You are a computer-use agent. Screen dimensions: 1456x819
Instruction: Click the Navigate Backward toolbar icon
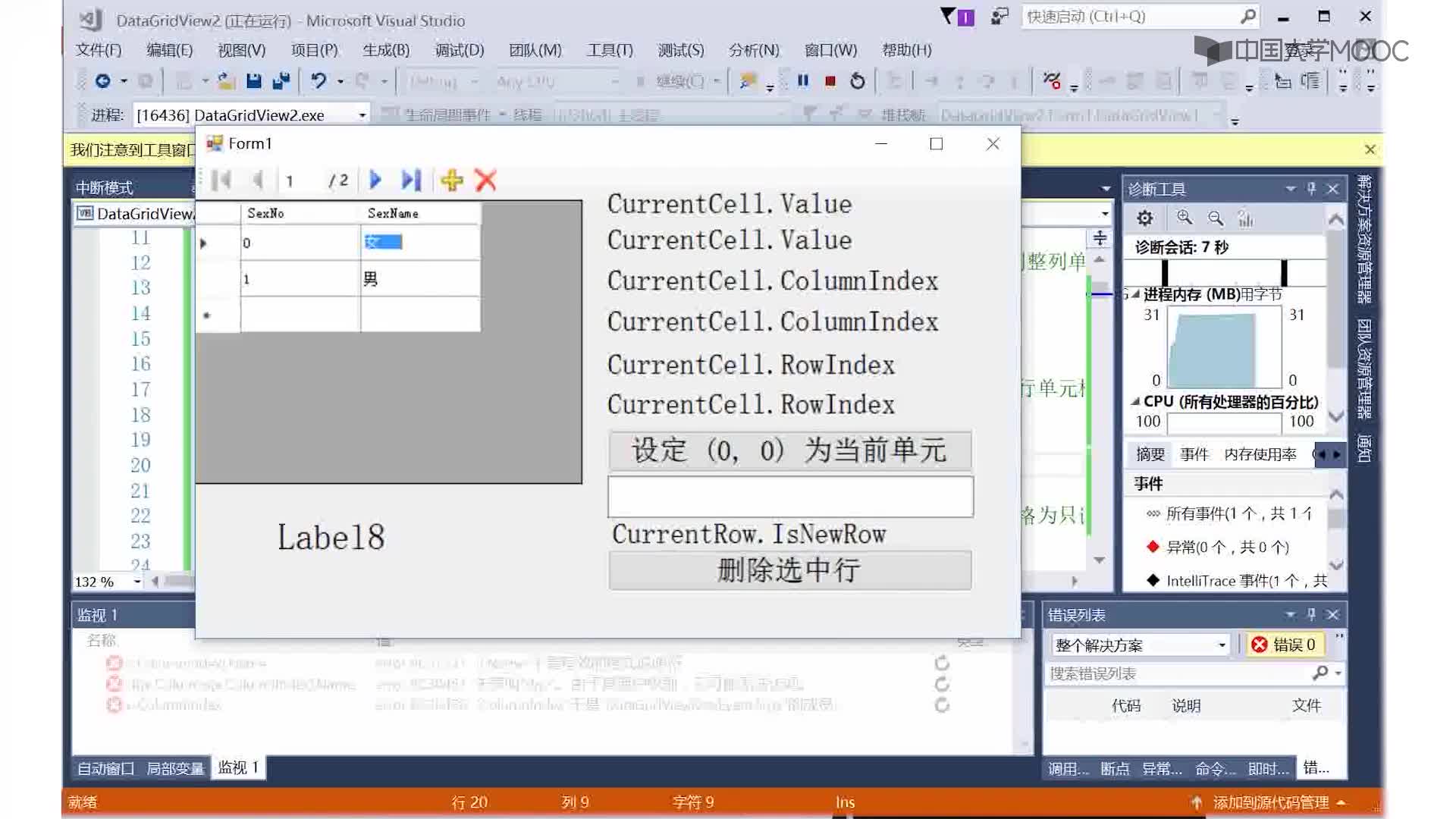pos(103,80)
